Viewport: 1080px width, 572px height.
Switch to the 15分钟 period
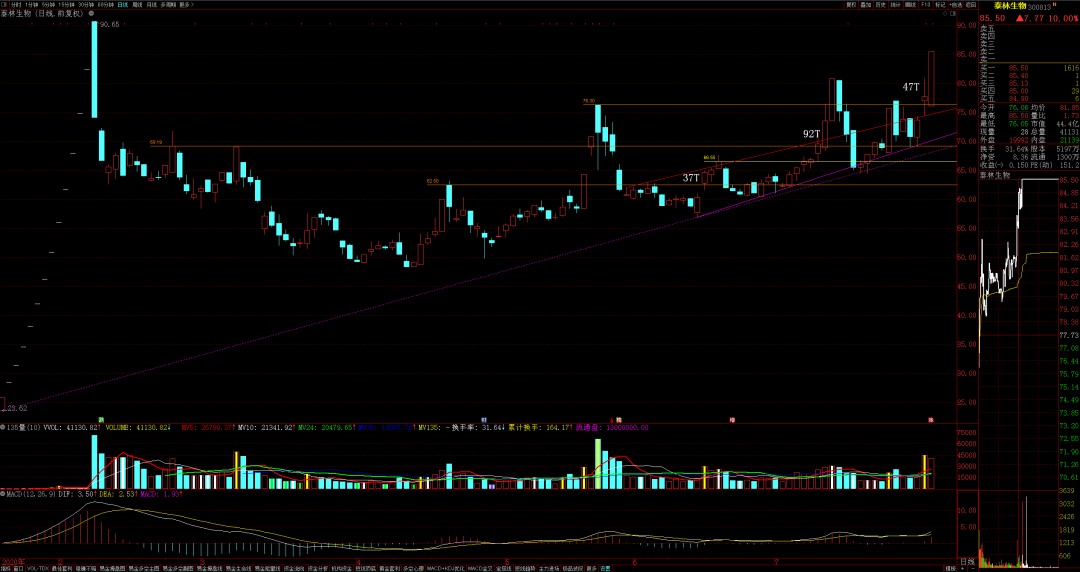65,4
